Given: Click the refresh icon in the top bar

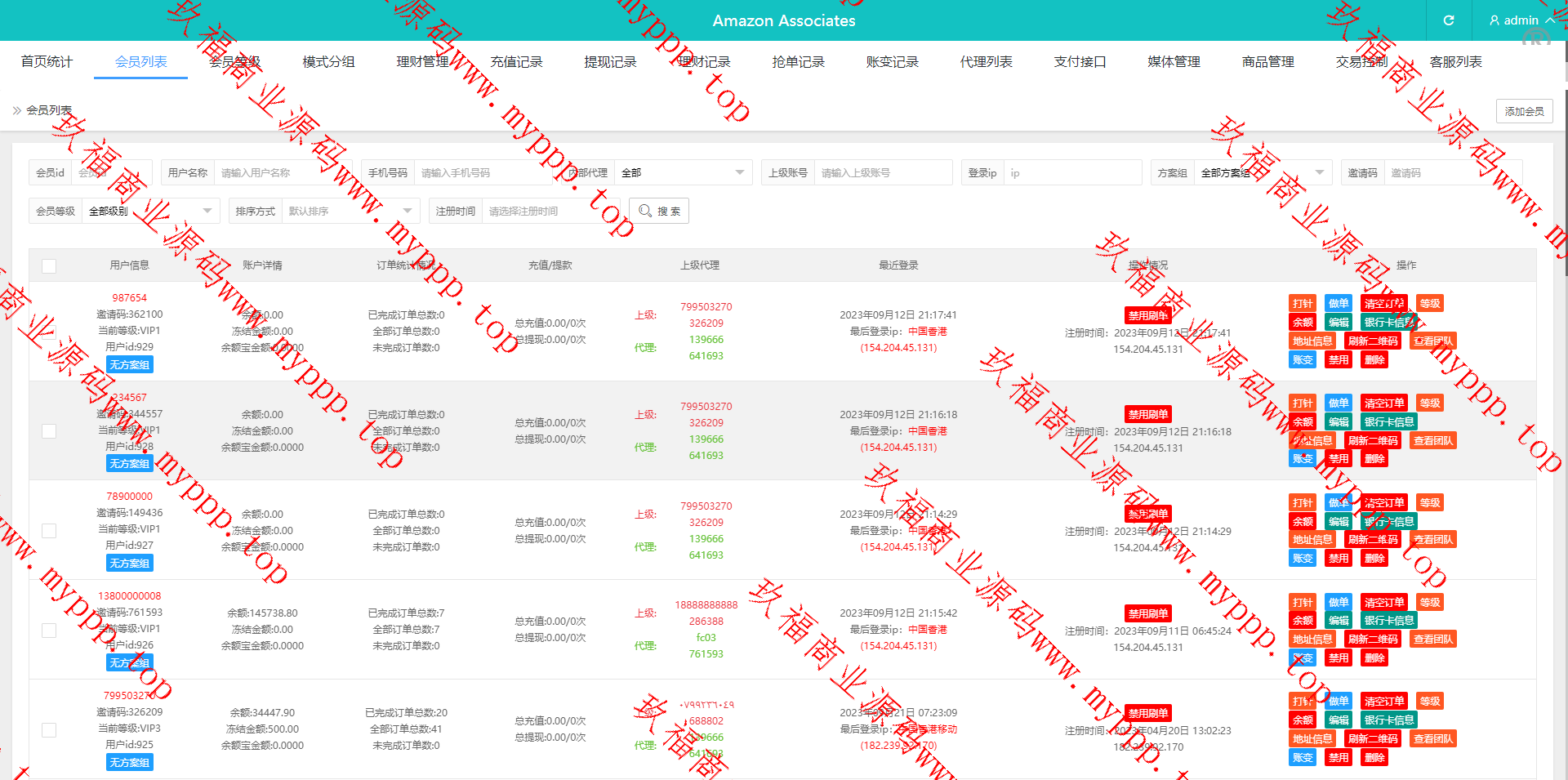Looking at the screenshot, I should 1448,20.
